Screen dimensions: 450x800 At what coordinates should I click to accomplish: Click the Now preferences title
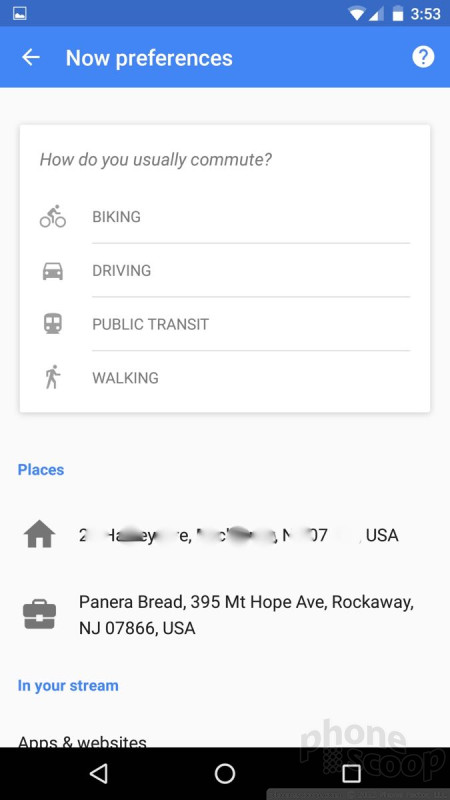pos(149,58)
